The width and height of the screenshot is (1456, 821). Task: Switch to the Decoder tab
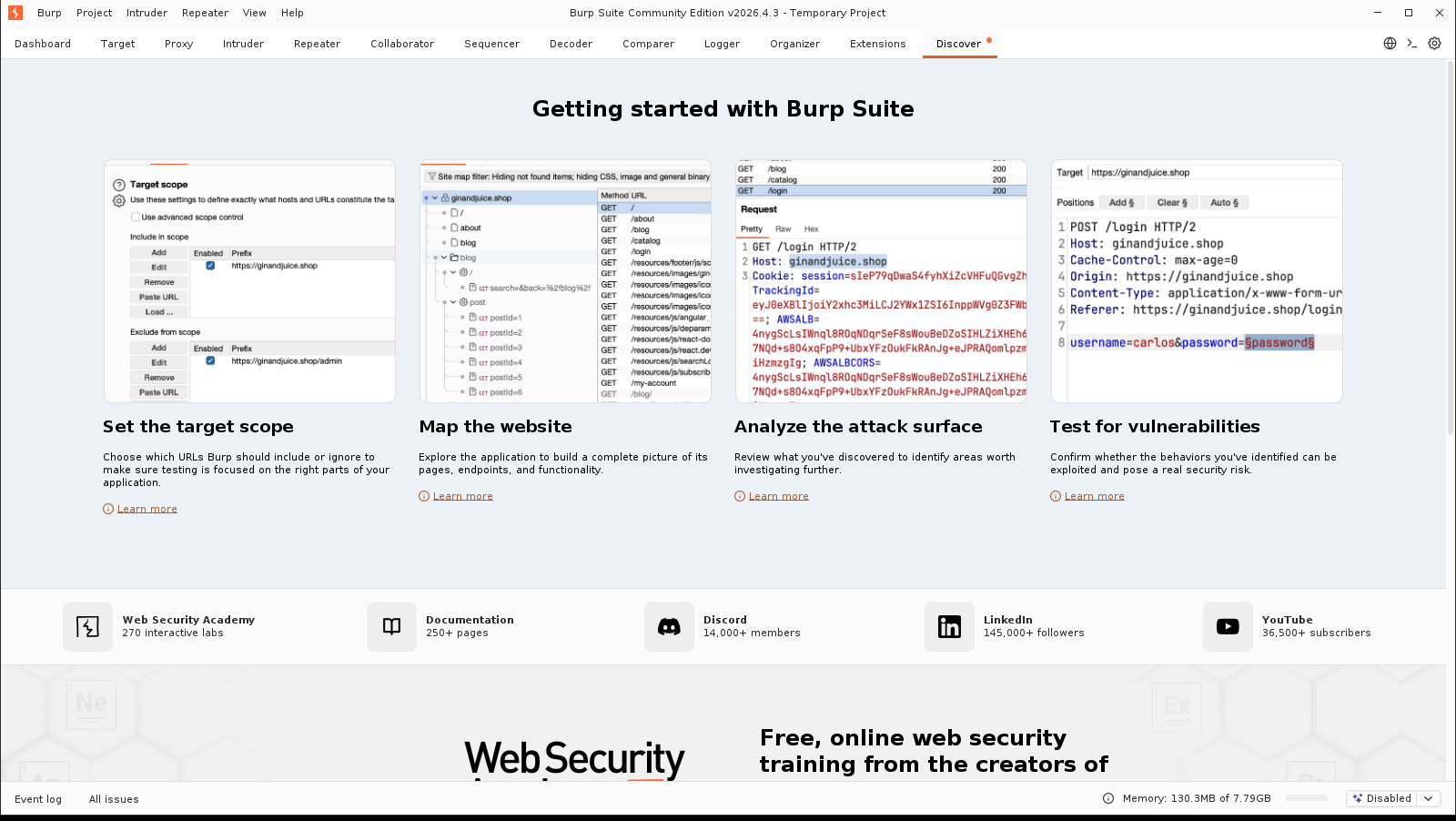pyautogui.click(x=571, y=44)
